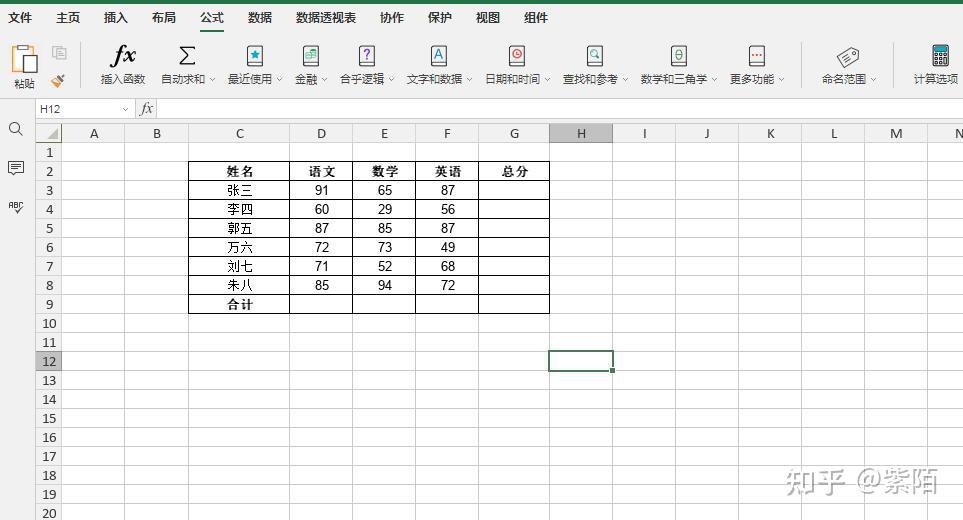This screenshot has height=520, width=963.
Task: Select column H header
Action: coord(581,133)
